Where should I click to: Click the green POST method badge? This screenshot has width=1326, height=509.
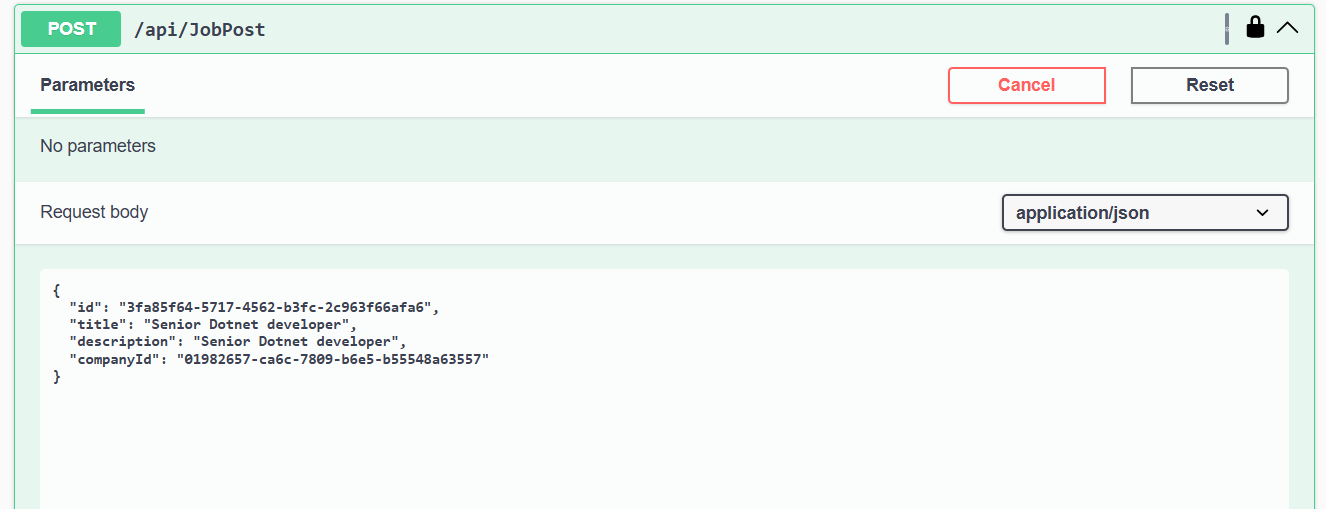point(71,29)
